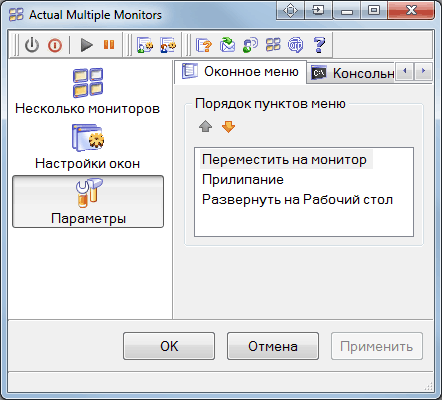
Task: Click the four-monitors toolbar icon
Action: (x=273, y=45)
